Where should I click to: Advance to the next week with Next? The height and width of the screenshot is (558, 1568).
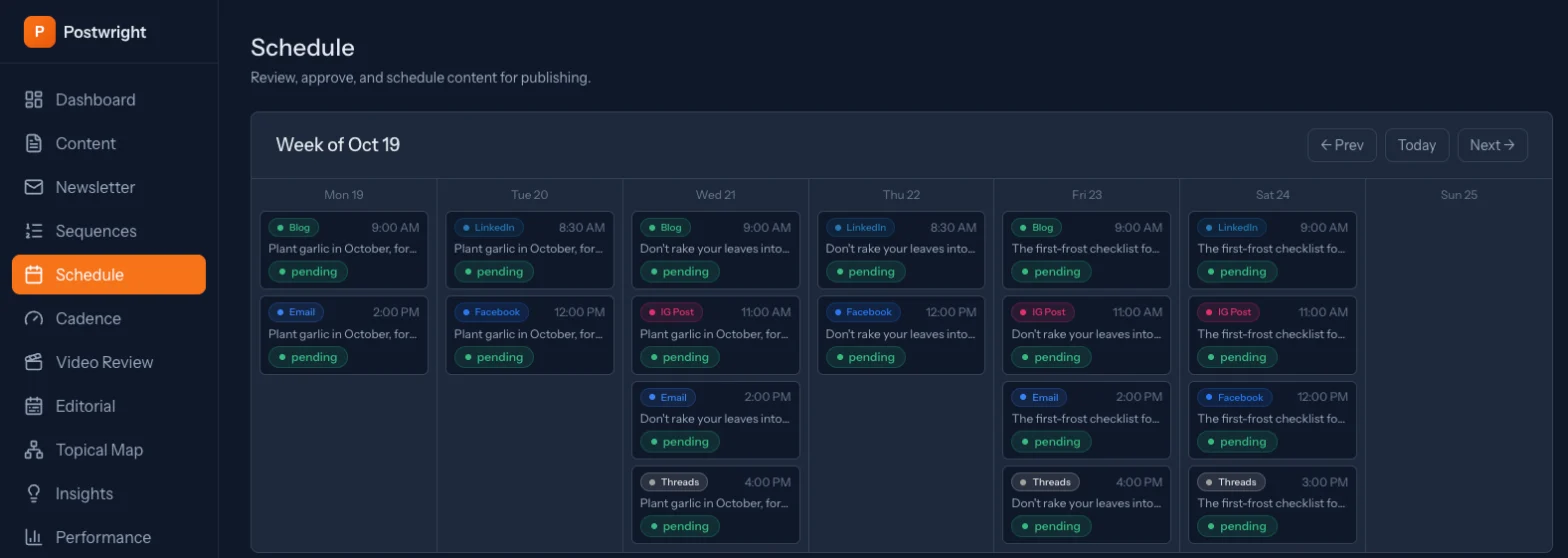point(1492,145)
